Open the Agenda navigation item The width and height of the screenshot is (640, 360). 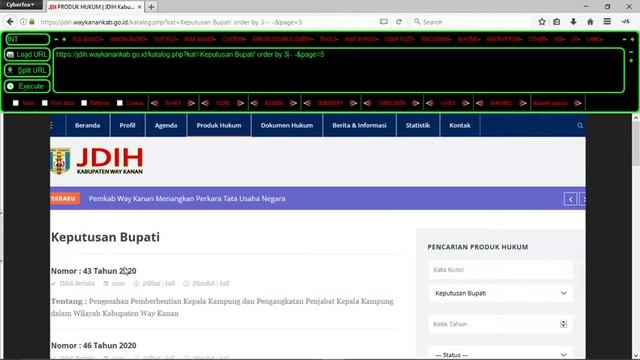click(x=166, y=125)
